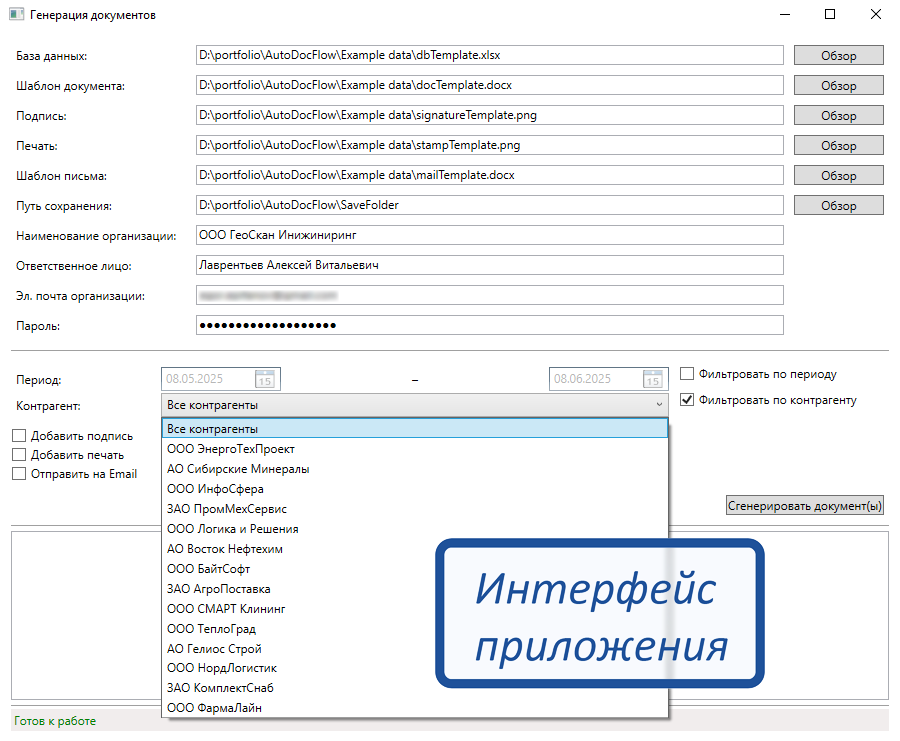Screen dimensions: 900x741
Task: Click 'Обзор' for Путь сохранения
Action: (839, 205)
